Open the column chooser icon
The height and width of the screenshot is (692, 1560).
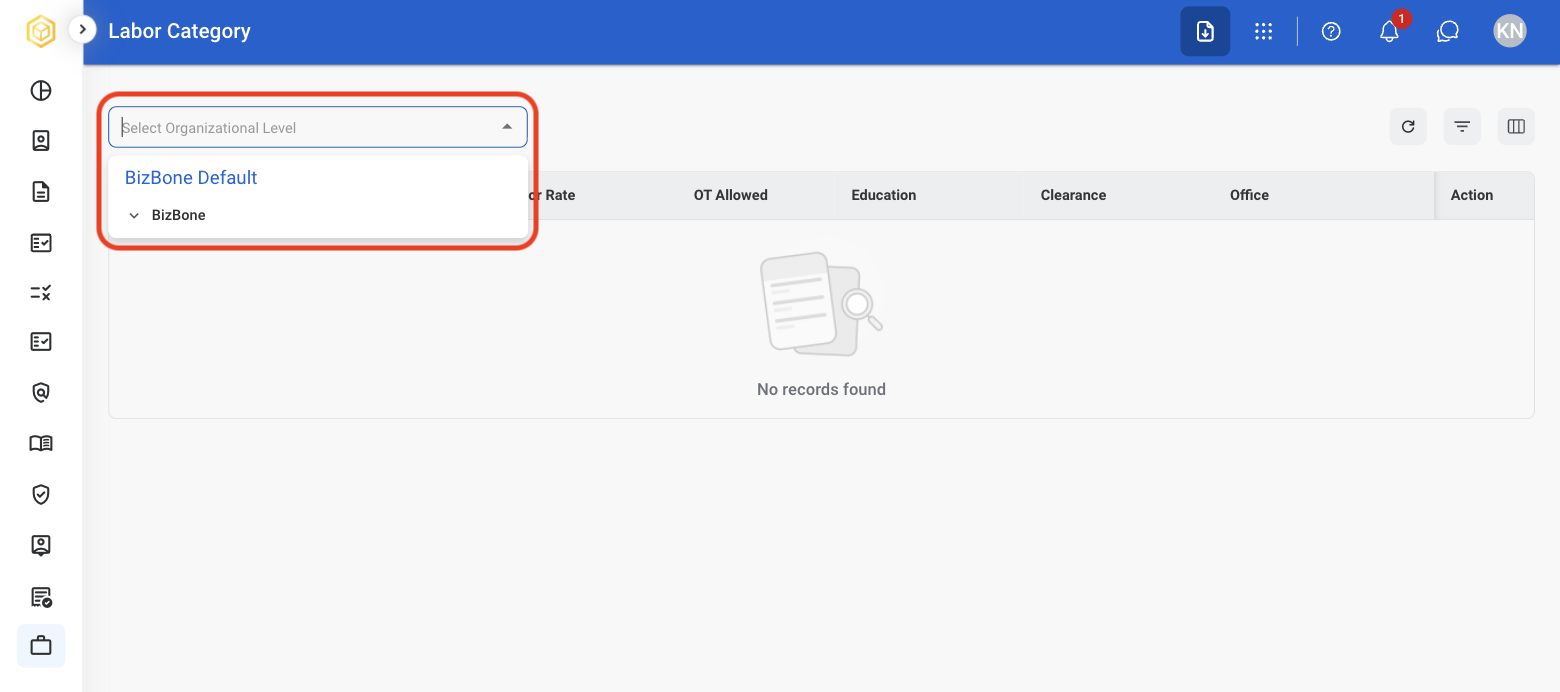[x=1516, y=126]
